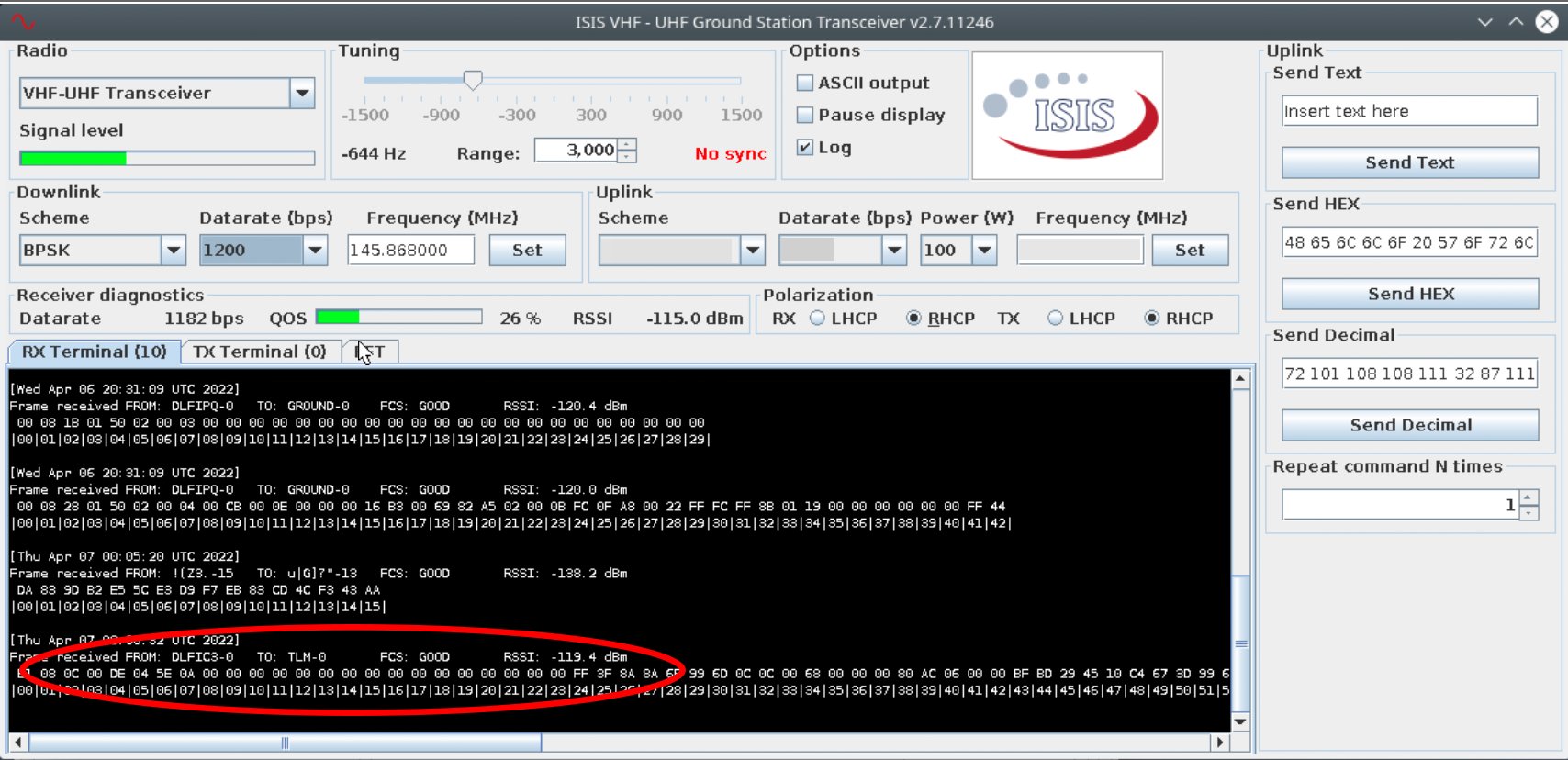Click the Send Decimal button
1568x760 pixels.
(1410, 425)
